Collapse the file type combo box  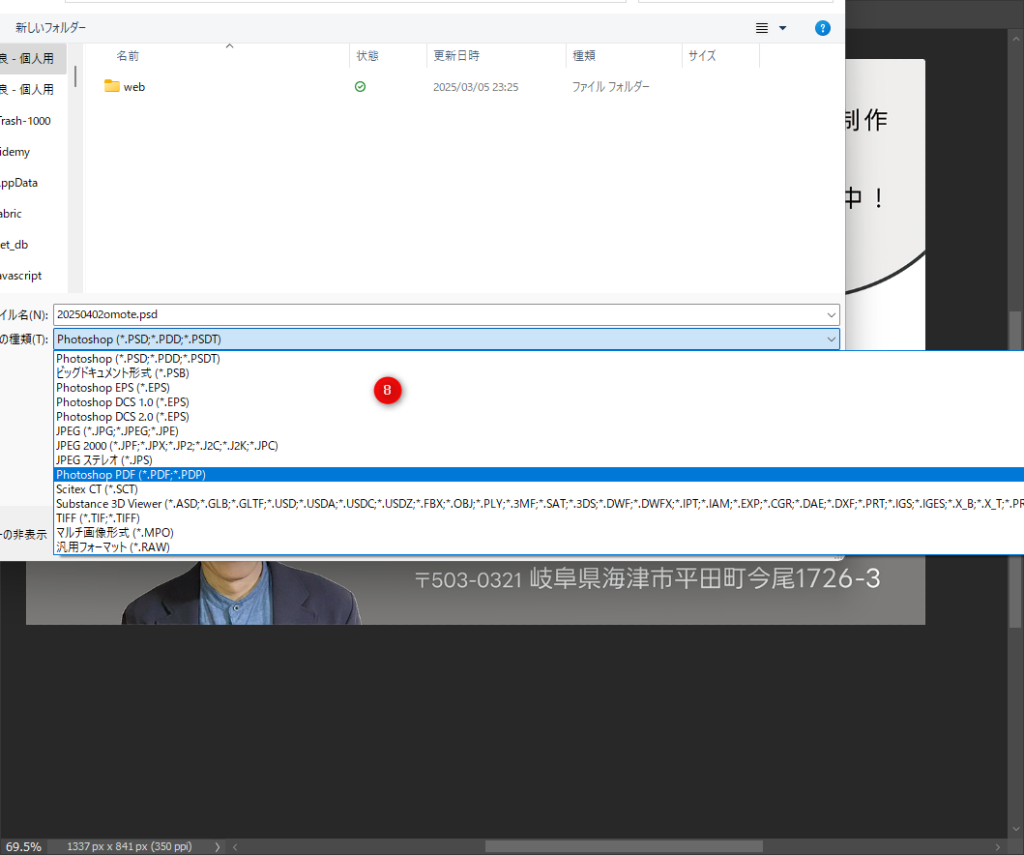tap(831, 339)
